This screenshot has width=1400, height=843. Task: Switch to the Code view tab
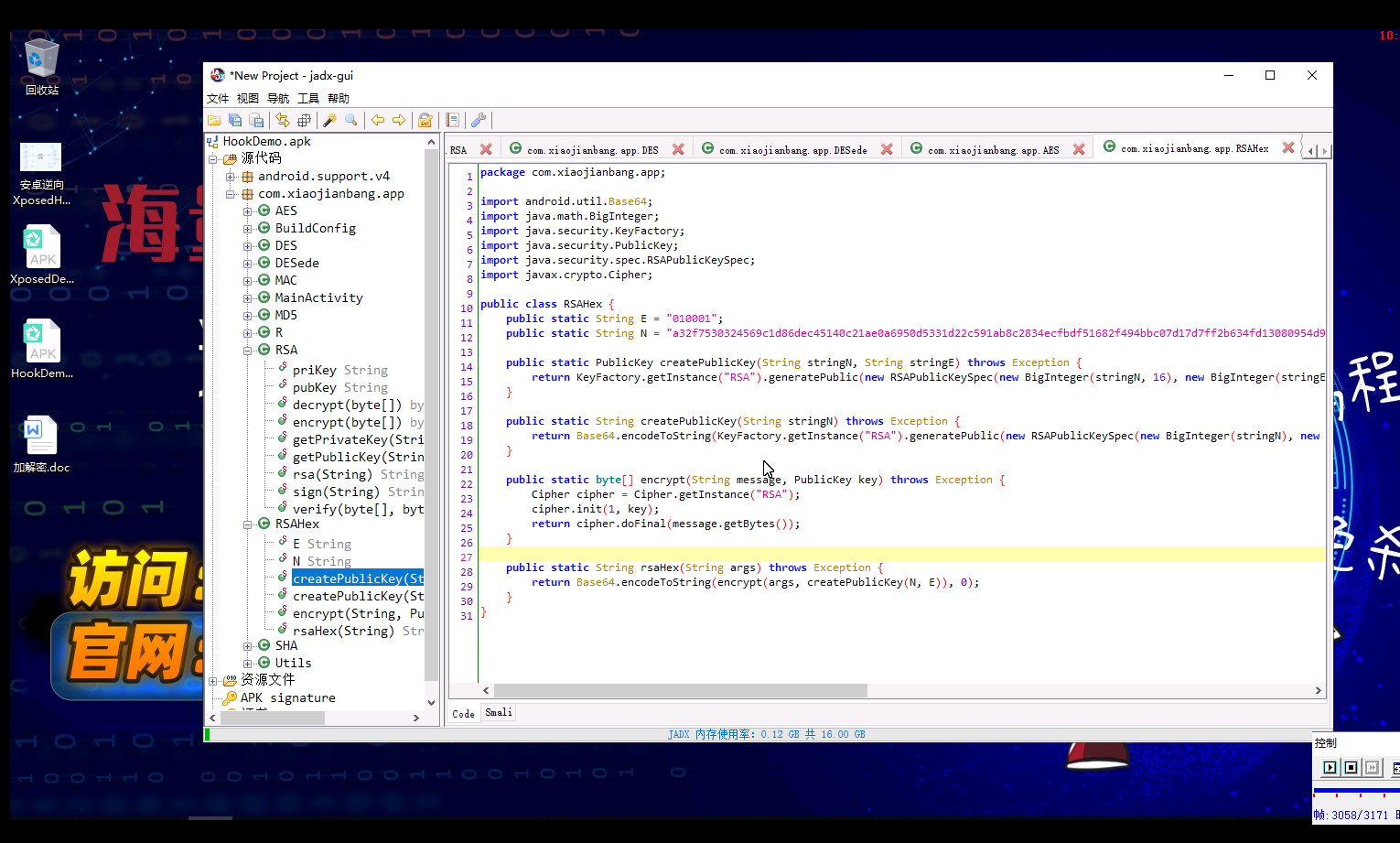(x=464, y=713)
